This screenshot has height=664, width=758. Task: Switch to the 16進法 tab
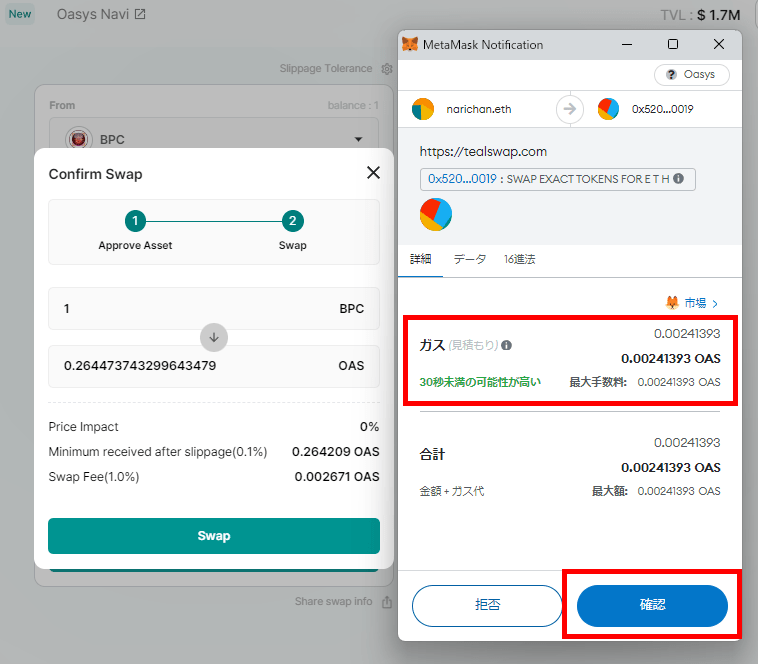point(519,259)
